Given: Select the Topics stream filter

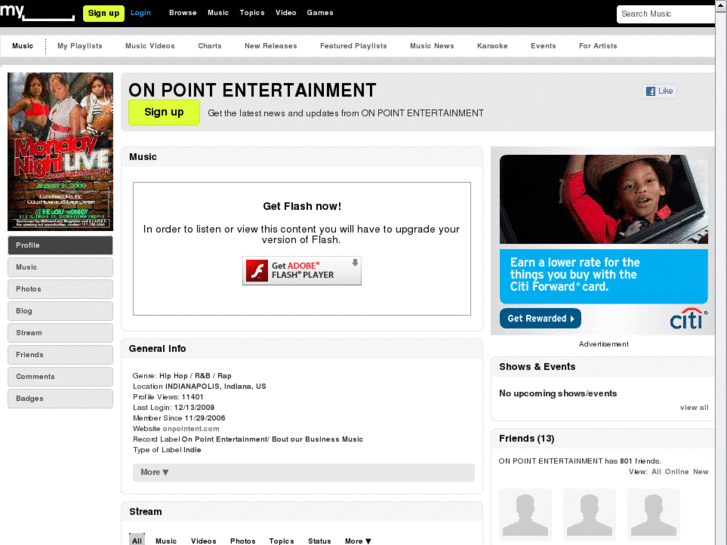Looking at the screenshot, I should point(281,541).
